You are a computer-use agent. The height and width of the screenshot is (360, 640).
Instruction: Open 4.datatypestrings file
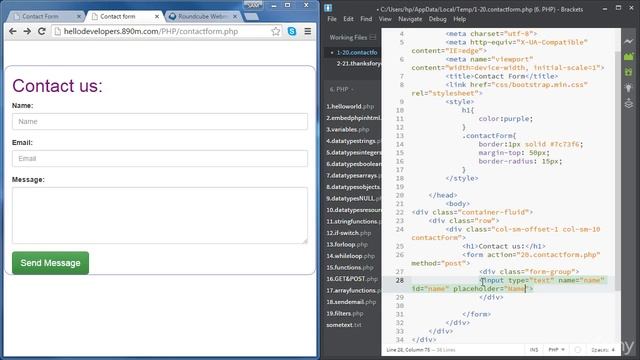click(x=353, y=141)
